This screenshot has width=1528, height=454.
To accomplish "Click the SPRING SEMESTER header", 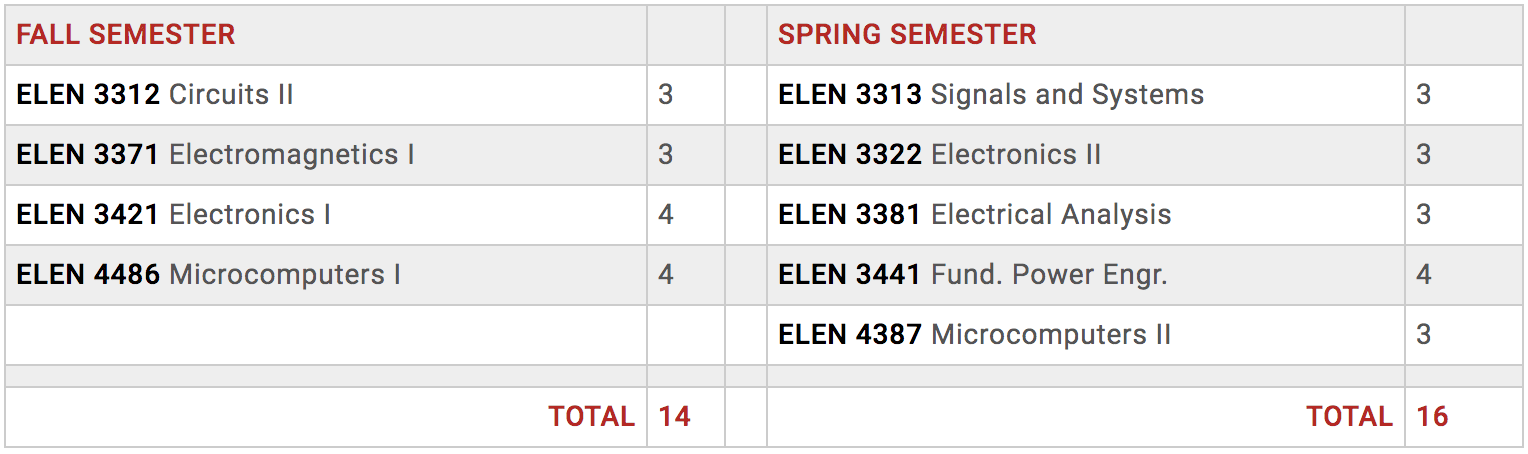I will [907, 35].
